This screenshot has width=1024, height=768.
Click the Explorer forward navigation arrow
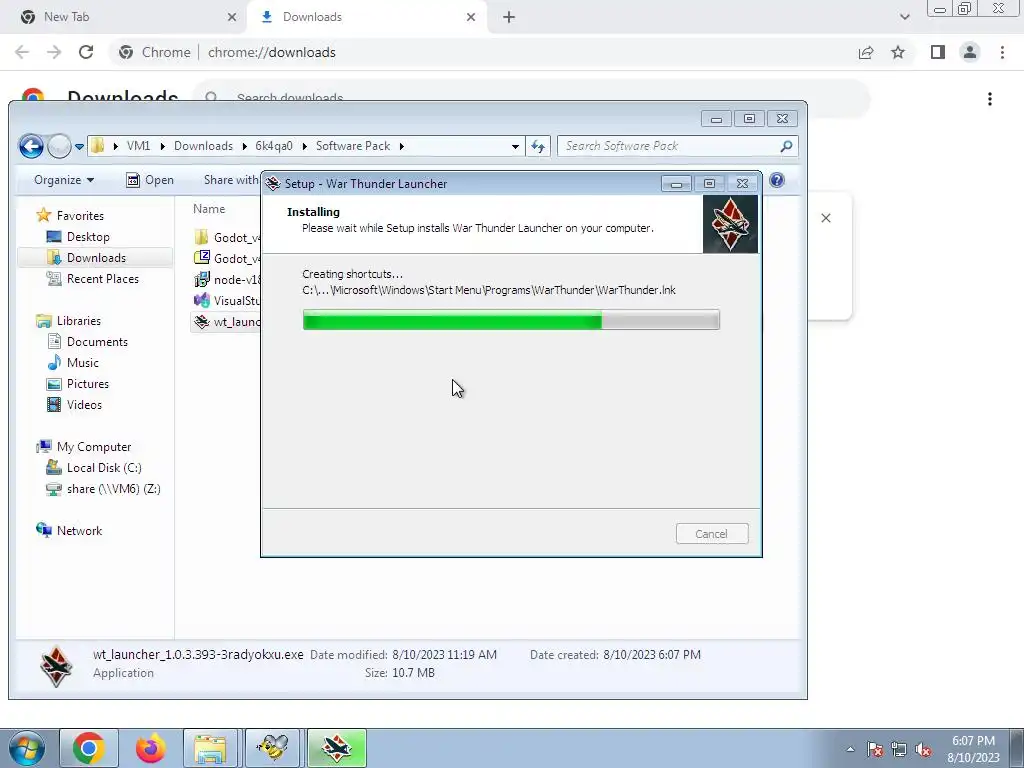pyautogui.click(x=59, y=146)
